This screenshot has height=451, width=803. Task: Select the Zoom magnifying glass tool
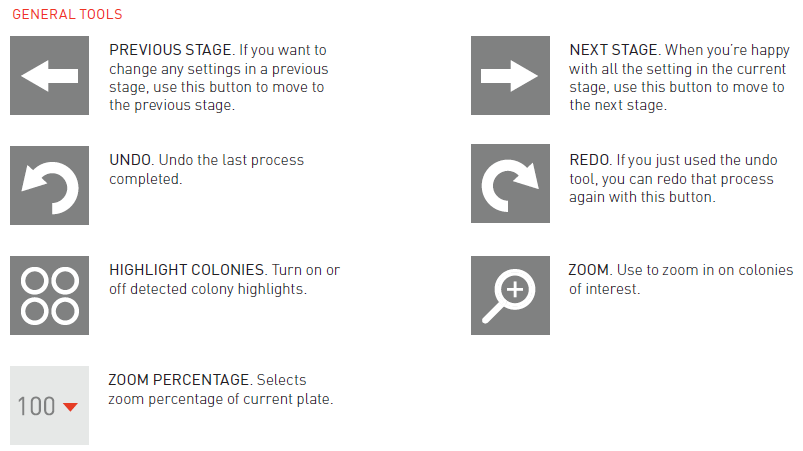pos(510,295)
